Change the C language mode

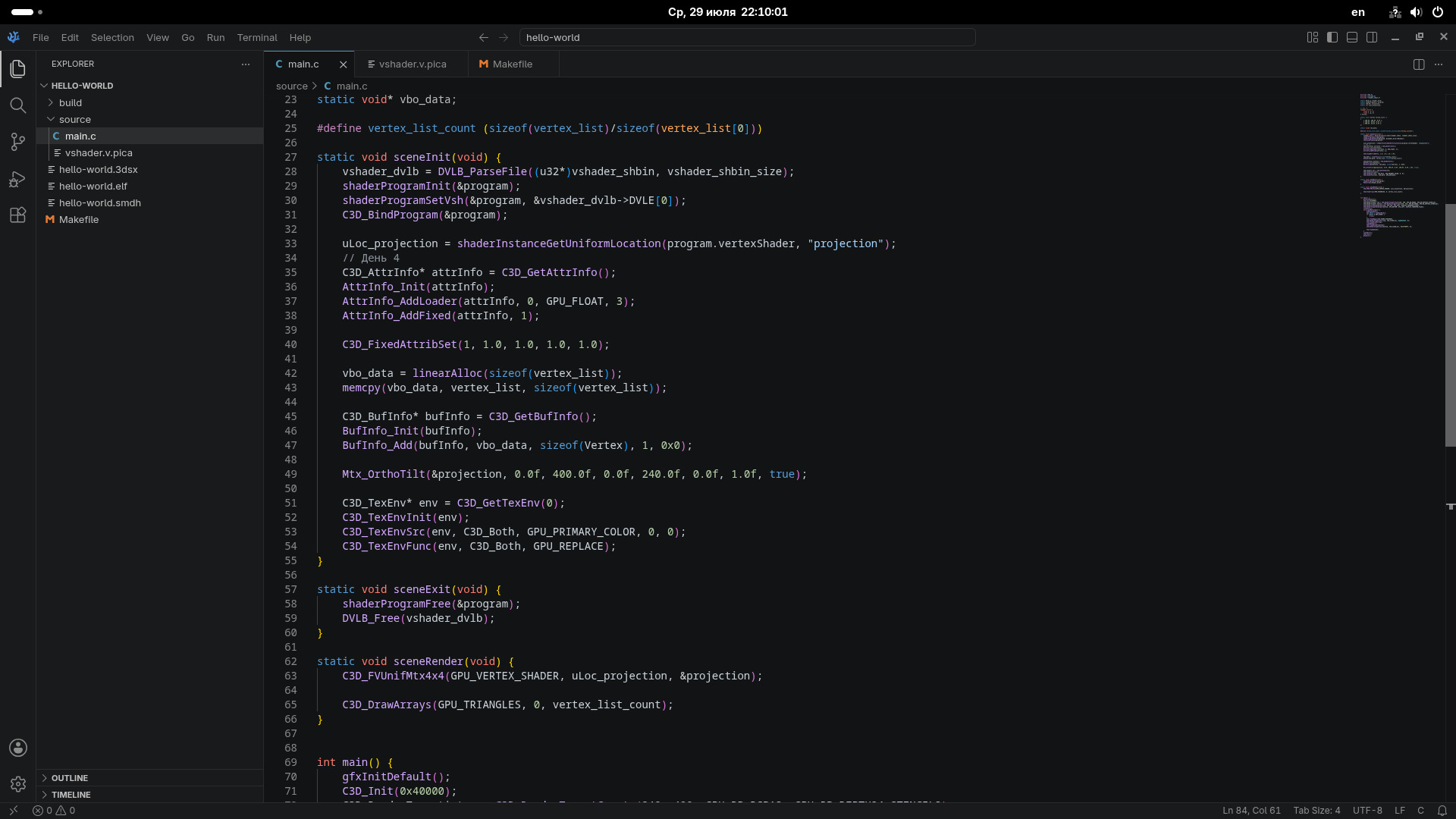click(x=1420, y=811)
